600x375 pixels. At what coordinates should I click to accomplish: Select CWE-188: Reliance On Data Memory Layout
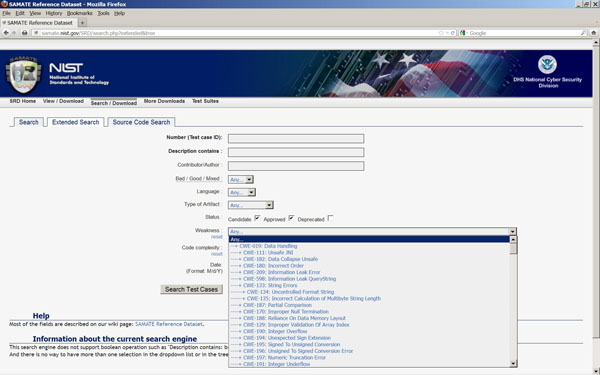click(x=369, y=318)
